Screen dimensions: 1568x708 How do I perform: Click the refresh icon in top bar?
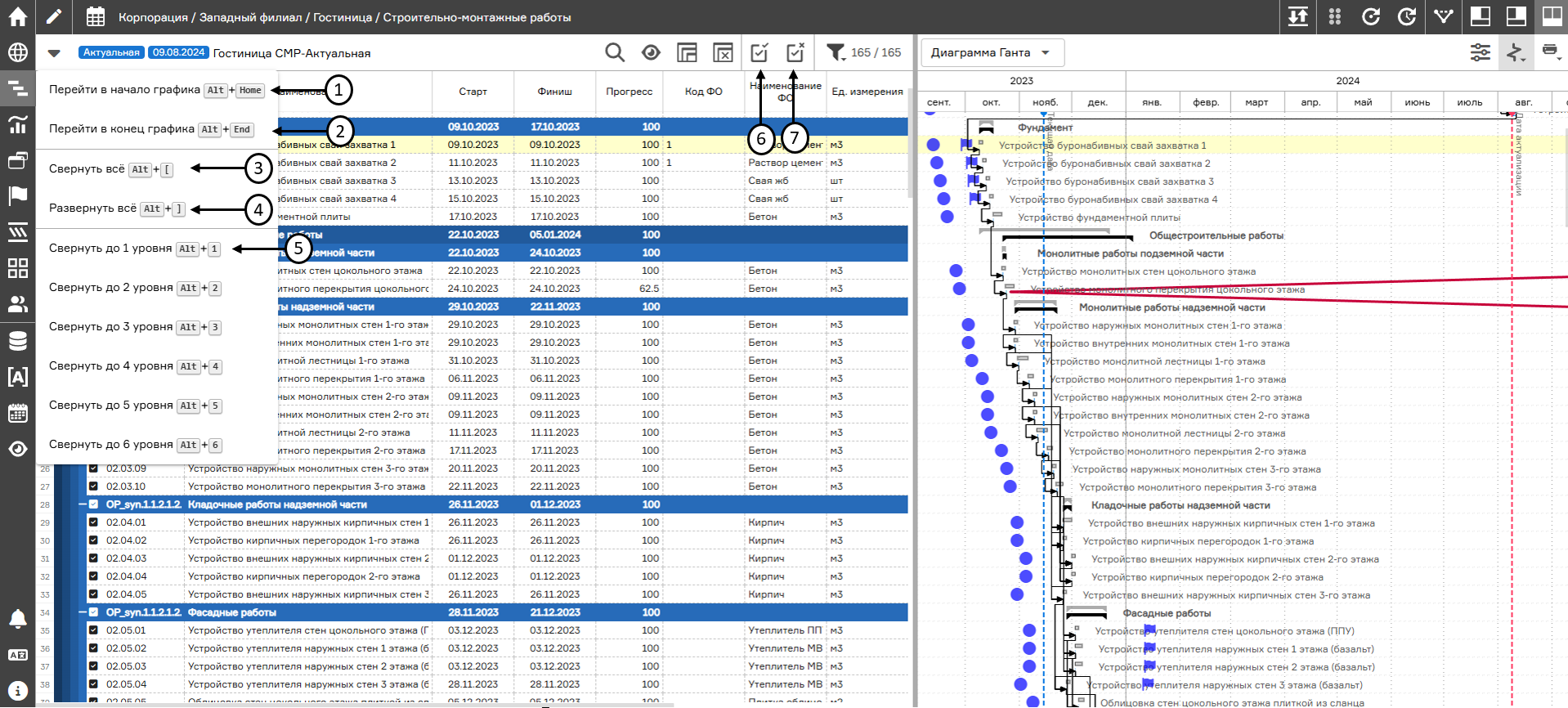tap(1371, 16)
